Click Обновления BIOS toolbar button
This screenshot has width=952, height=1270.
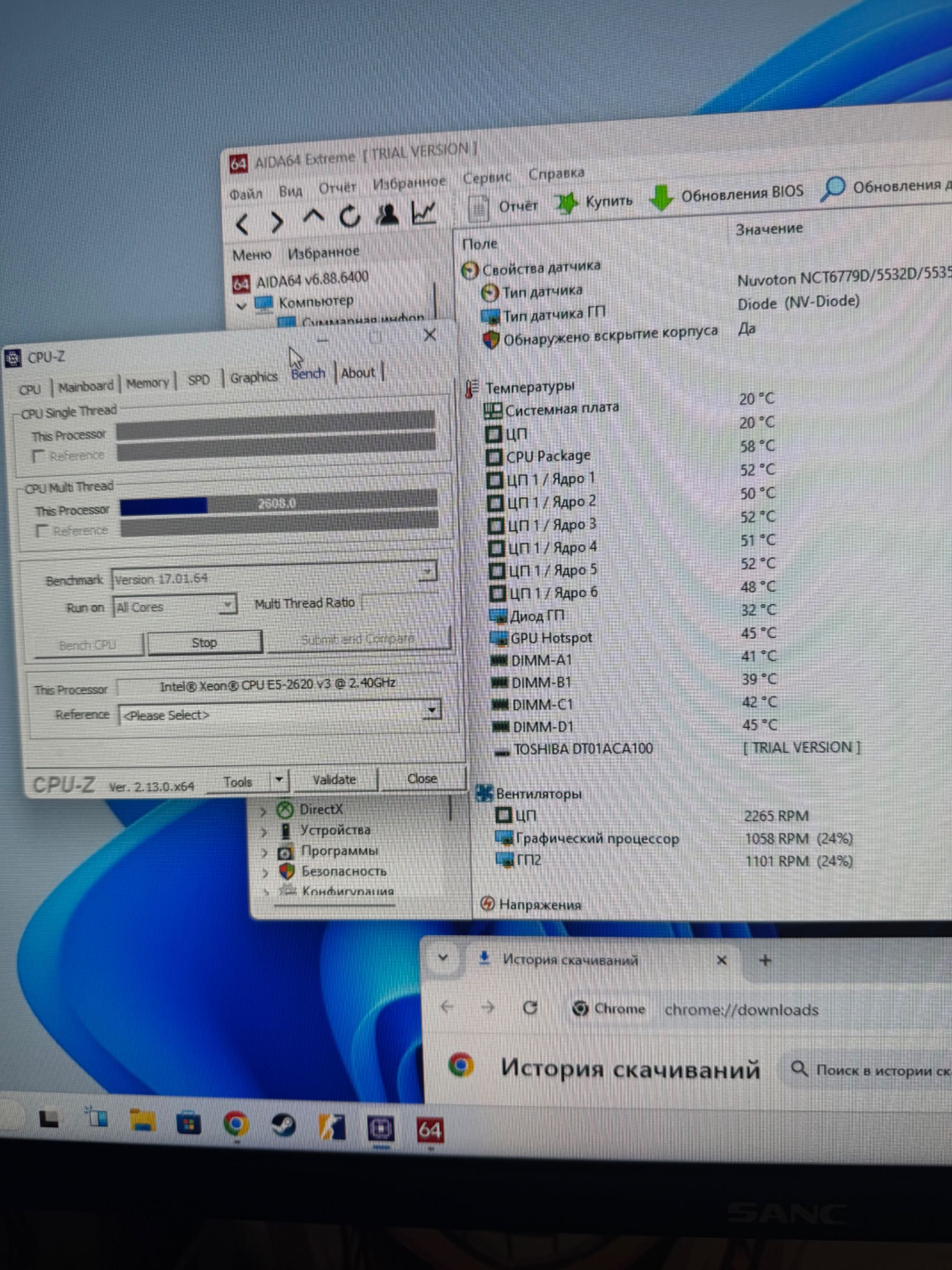(726, 195)
